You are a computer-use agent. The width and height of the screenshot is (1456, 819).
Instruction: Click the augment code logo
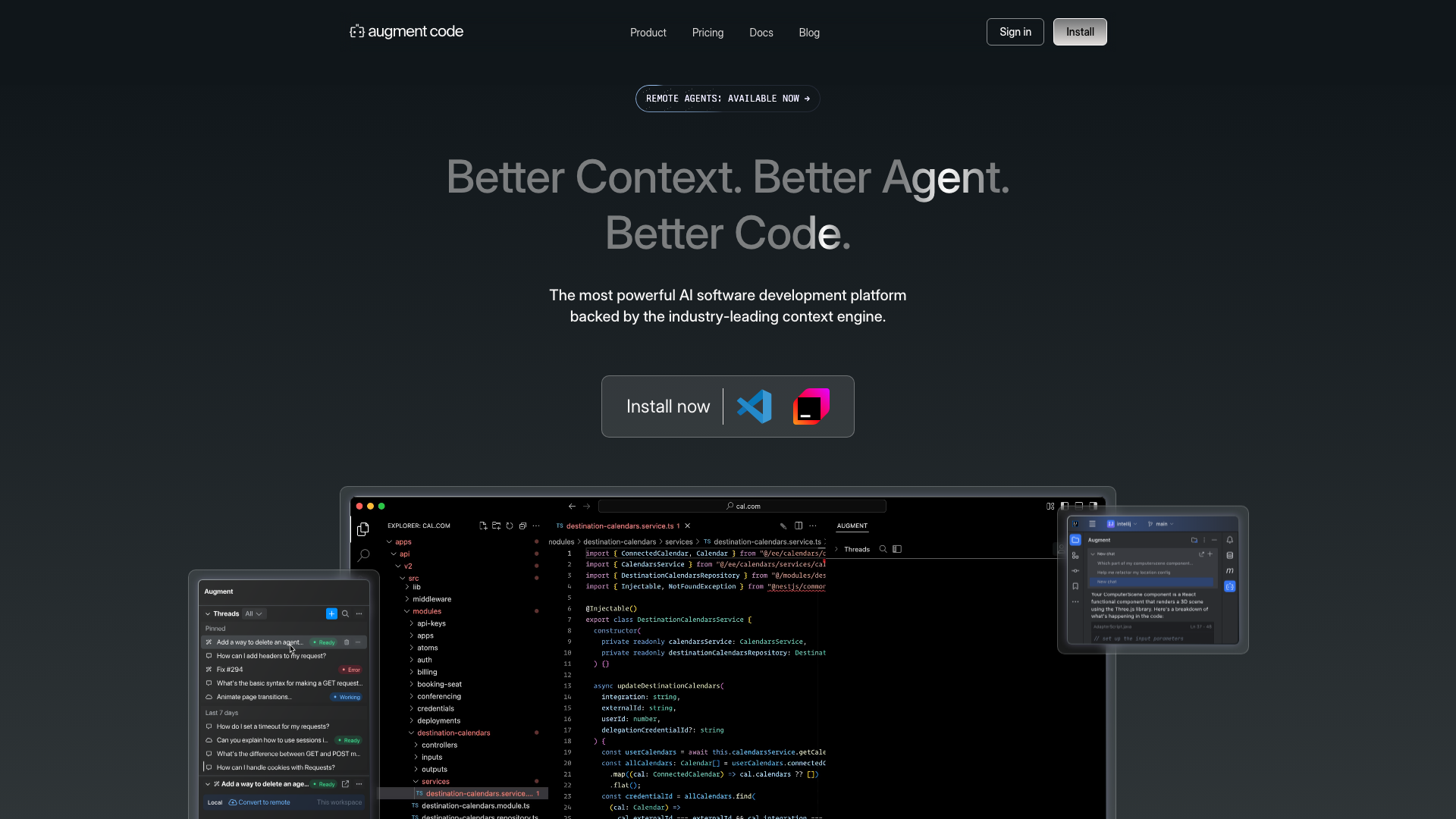[406, 32]
